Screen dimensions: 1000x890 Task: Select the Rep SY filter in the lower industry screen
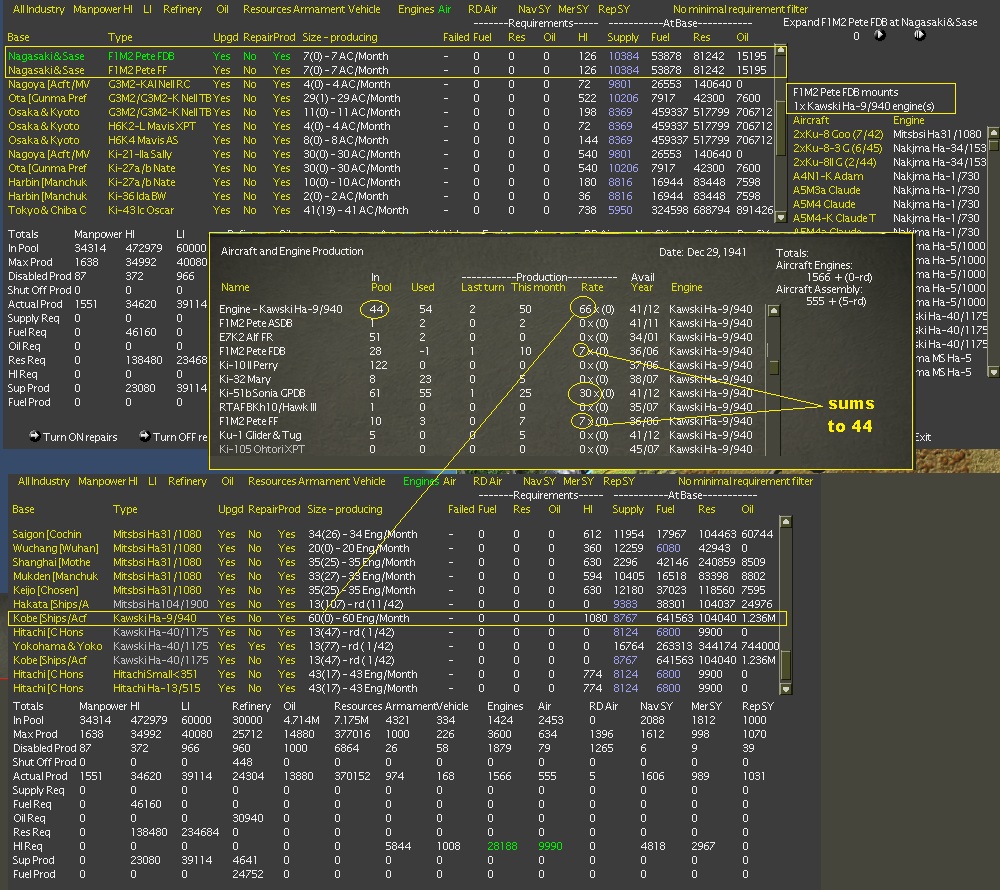619,481
